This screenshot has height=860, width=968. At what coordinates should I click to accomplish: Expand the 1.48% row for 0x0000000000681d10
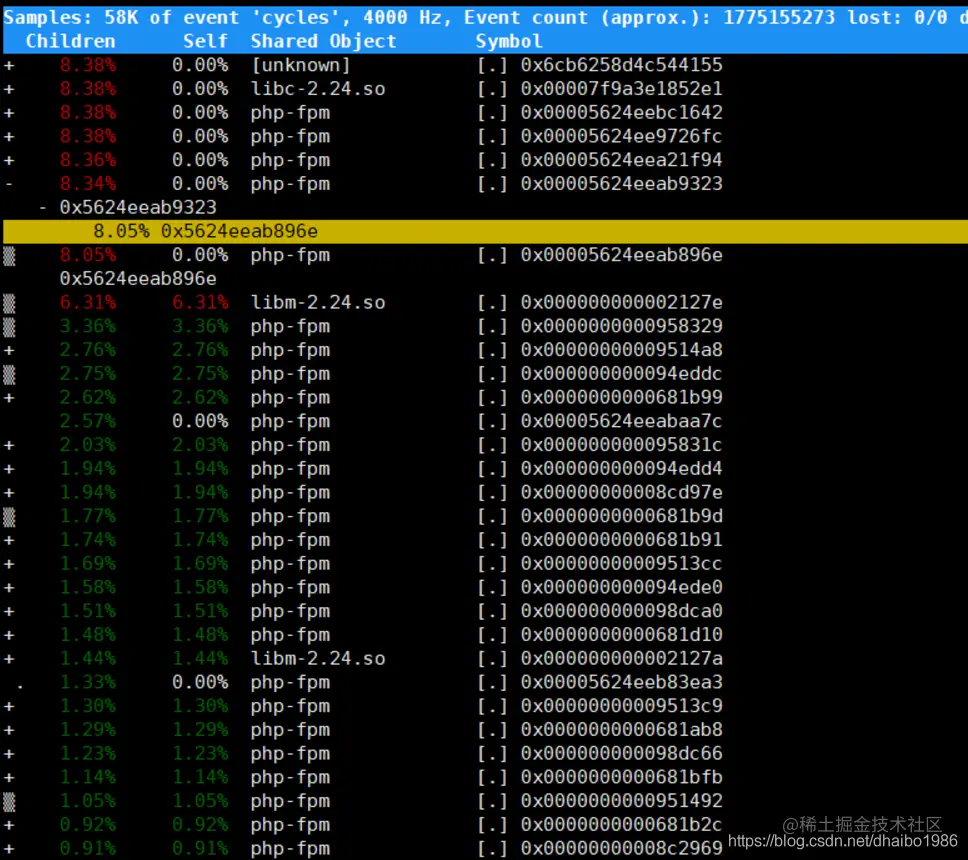point(9,635)
